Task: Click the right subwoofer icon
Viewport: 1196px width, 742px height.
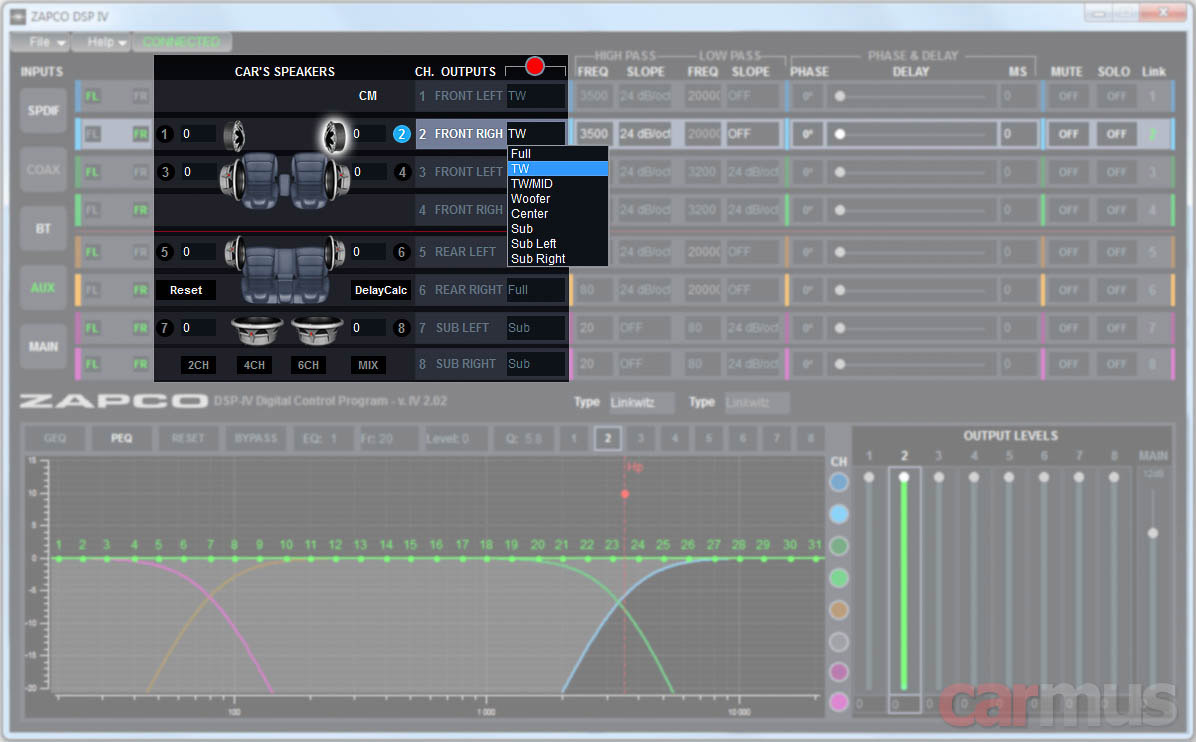Action: (x=317, y=329)
